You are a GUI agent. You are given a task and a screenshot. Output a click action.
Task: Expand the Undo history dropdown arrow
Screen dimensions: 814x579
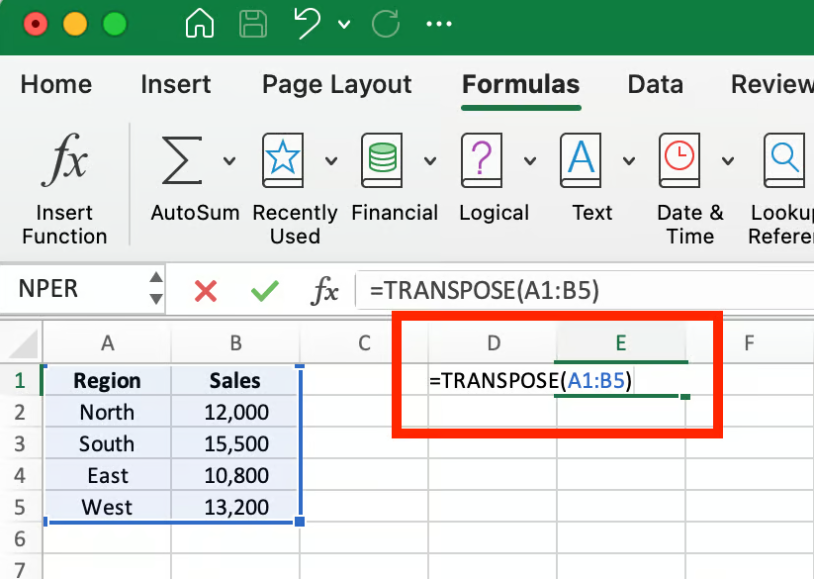(x=345, y=24)
